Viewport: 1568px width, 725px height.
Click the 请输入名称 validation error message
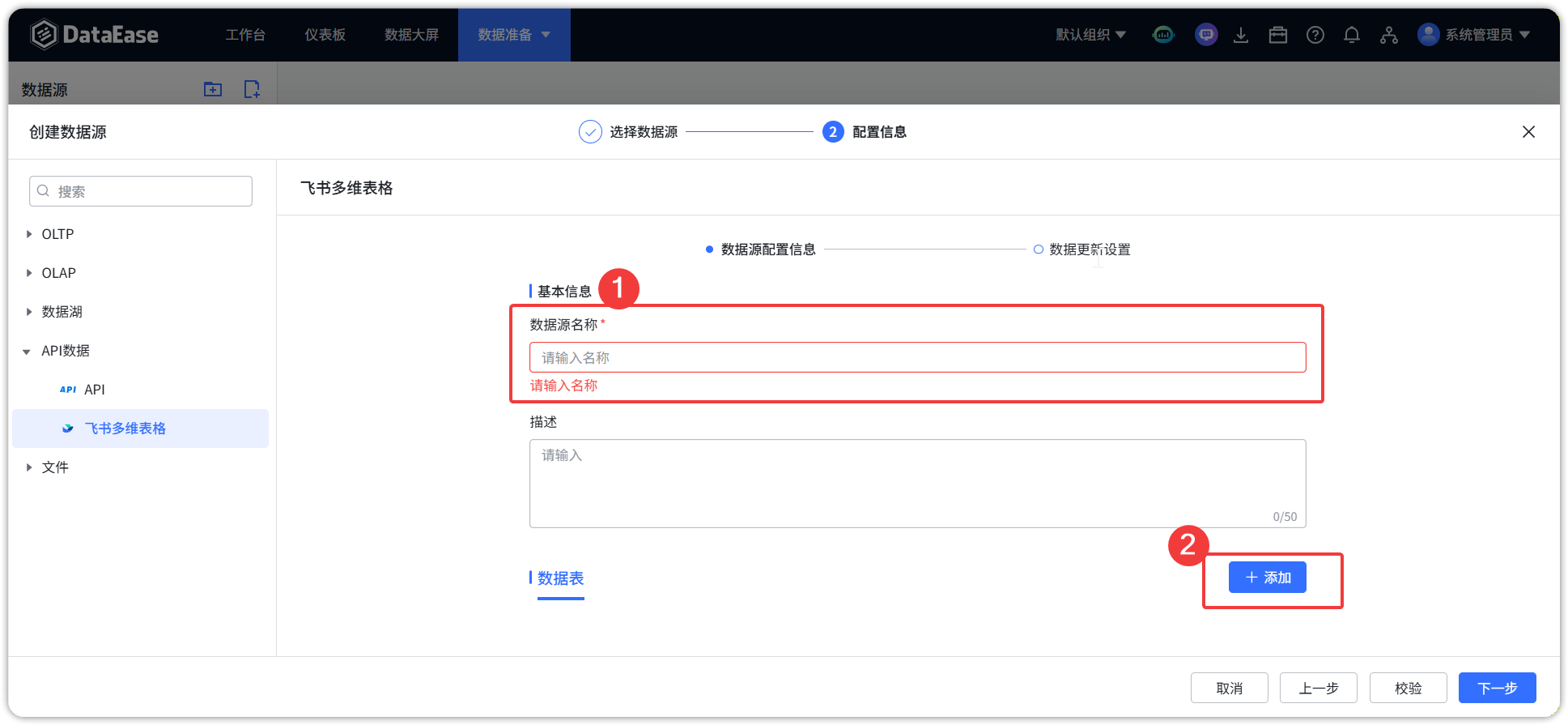[563, 386]
